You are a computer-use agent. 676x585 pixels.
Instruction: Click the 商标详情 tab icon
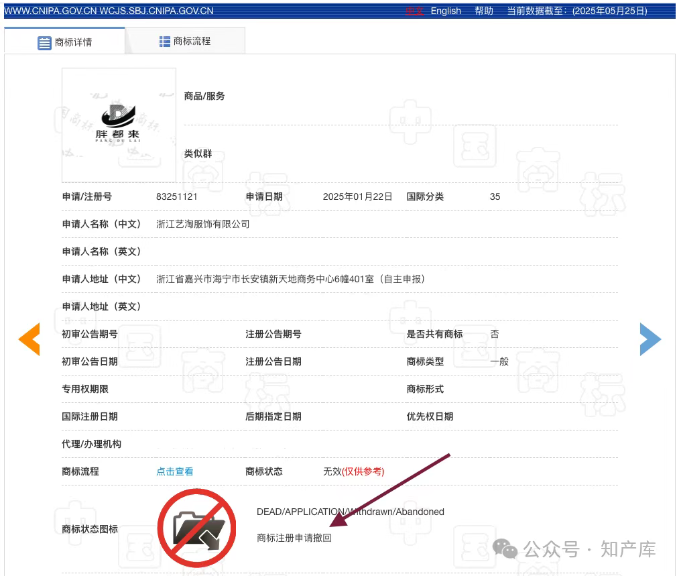(x=44, y=43)
